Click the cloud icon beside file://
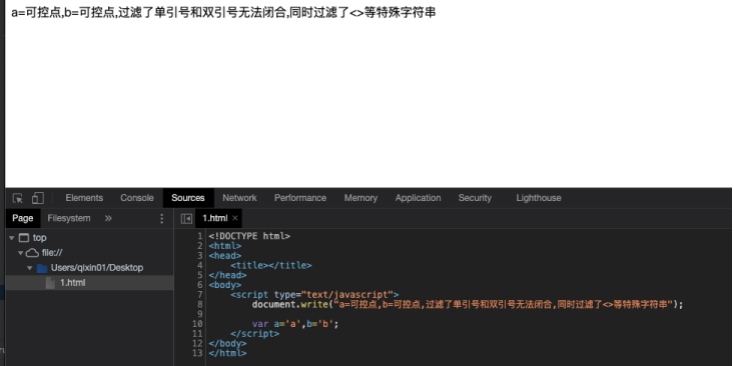The width and height of the screenshot is (734, 366). 32,253
